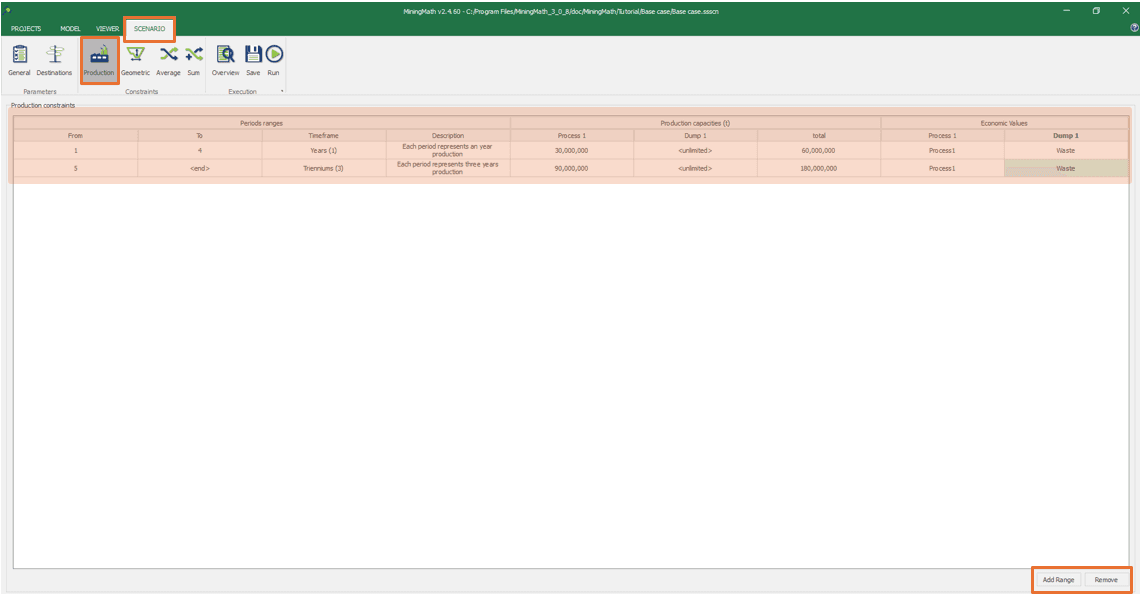The image size is (1141, 596).
Task: Open the Average constraints icon
Action: click(168, 59)
